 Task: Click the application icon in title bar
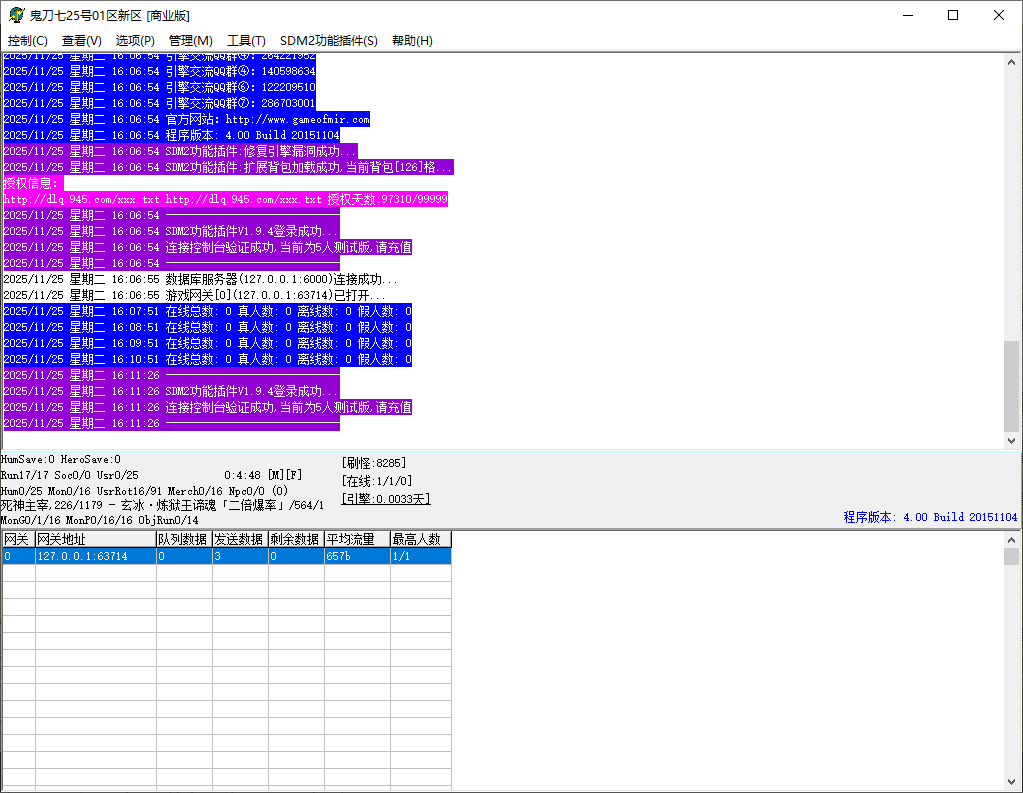16,15
